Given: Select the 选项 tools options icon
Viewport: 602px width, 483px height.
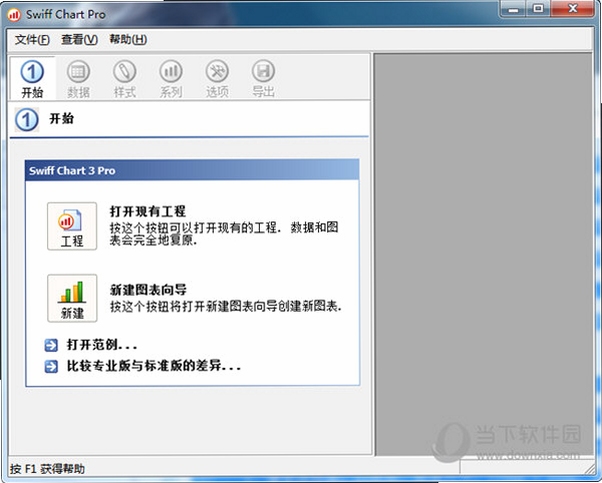Looking at the screenshot, I should pos(217,71).
